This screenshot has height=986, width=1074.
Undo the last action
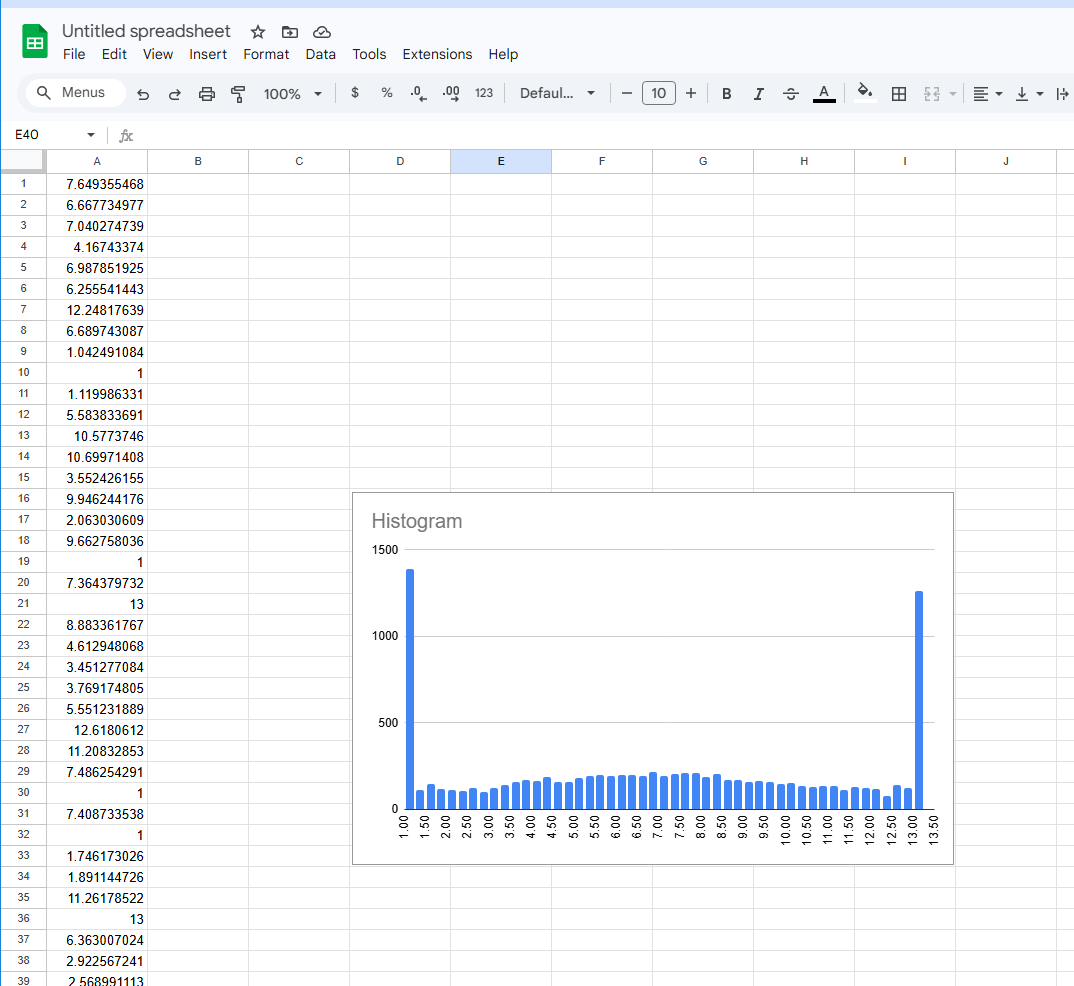click(143, 93)
